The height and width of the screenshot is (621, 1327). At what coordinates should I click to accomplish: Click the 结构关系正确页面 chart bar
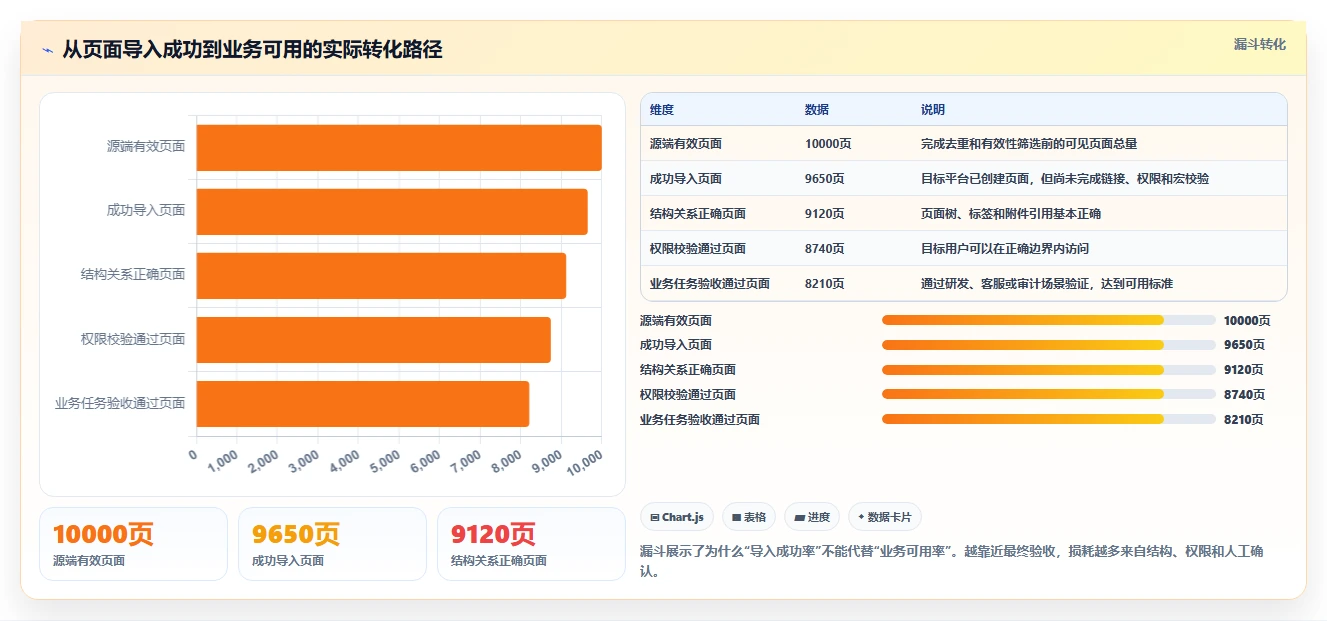tap(381, 275)
